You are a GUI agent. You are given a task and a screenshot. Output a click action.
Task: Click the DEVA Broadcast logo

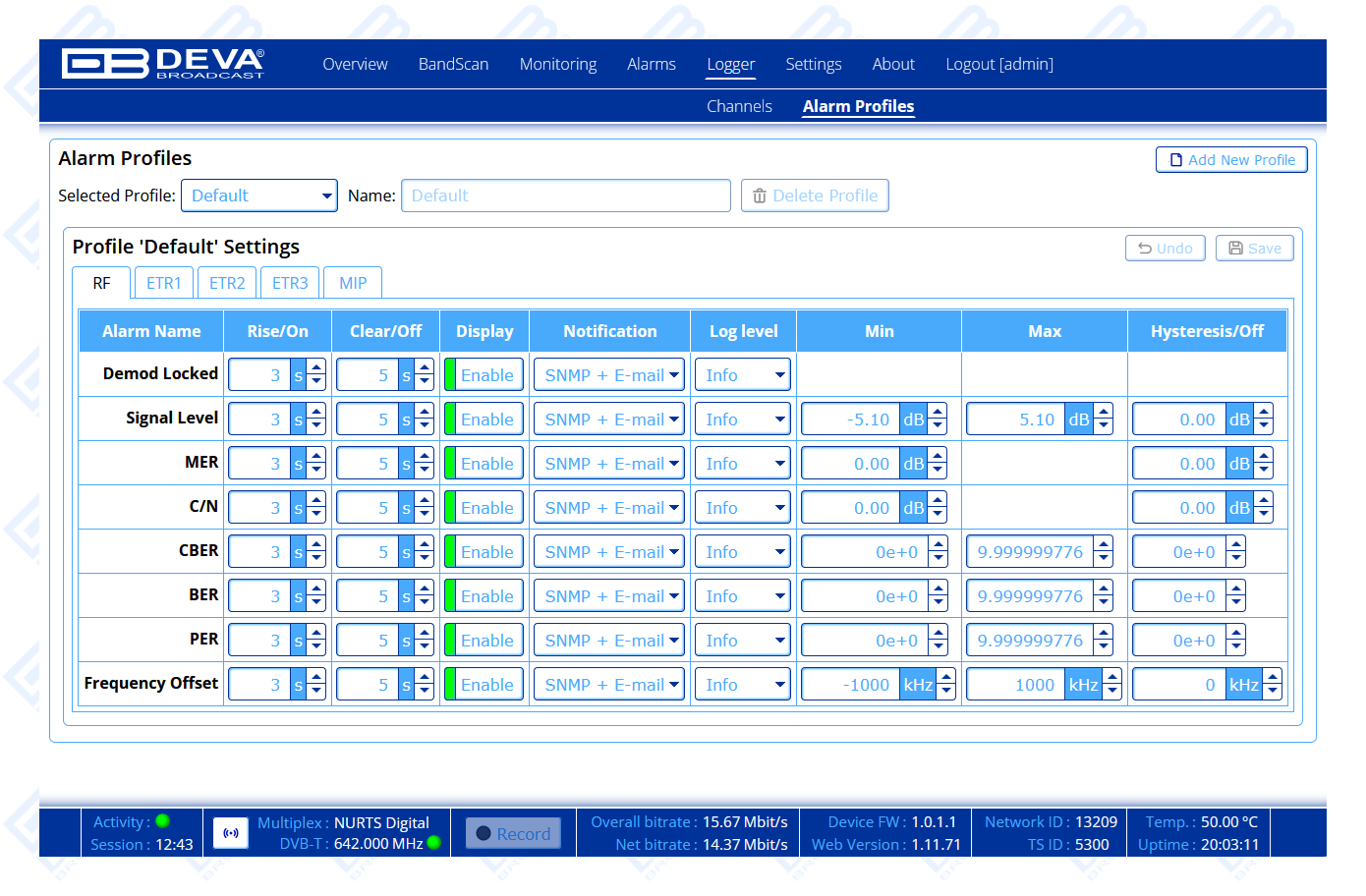(x=163, y=64)
